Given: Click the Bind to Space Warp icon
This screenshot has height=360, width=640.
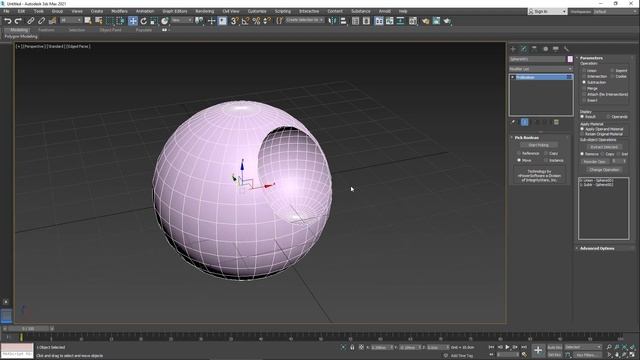Looking at the screenshot, I should 52,21.
